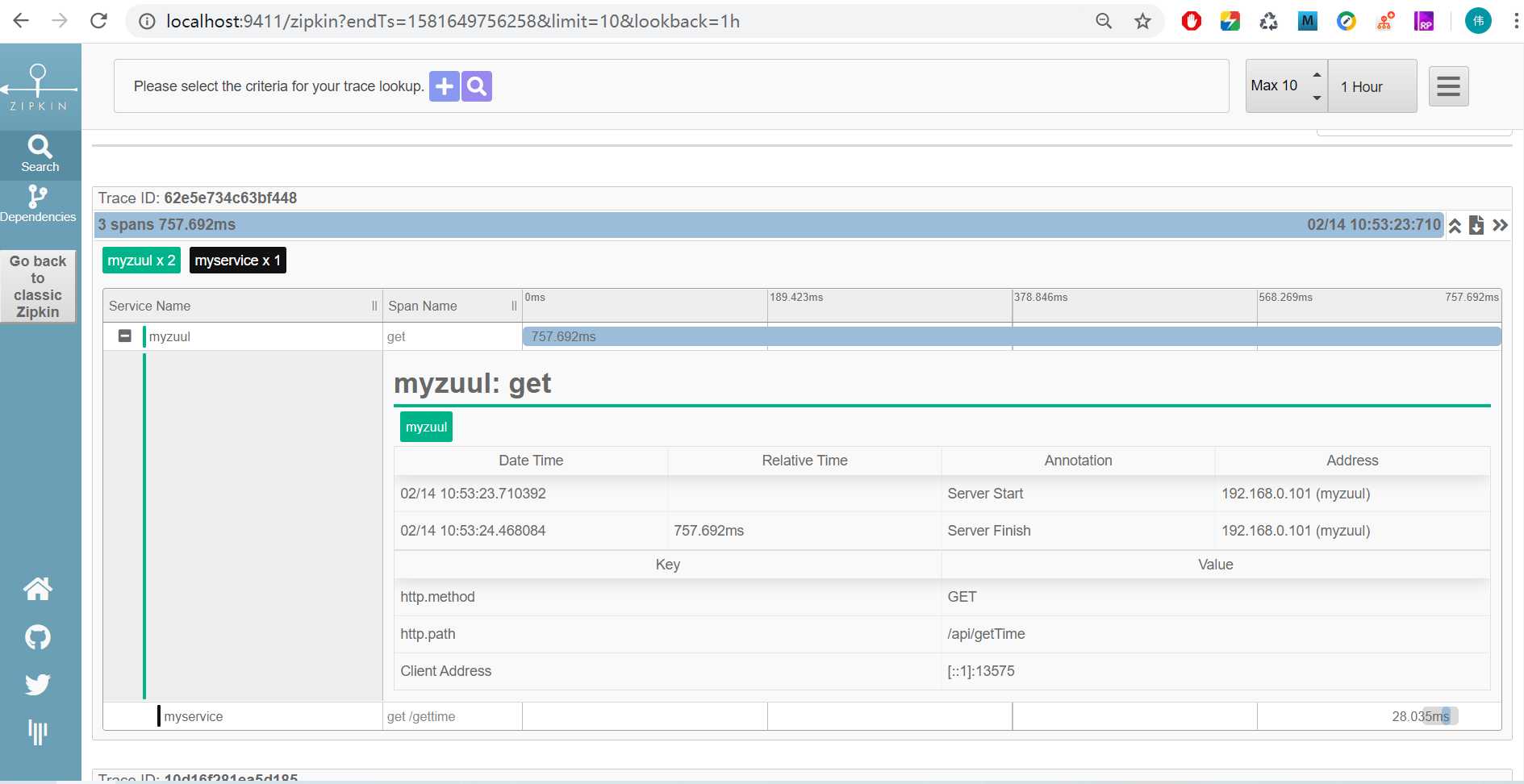Go forward in browser
This screenshot has height=784, width=1524.
(60, 21)
